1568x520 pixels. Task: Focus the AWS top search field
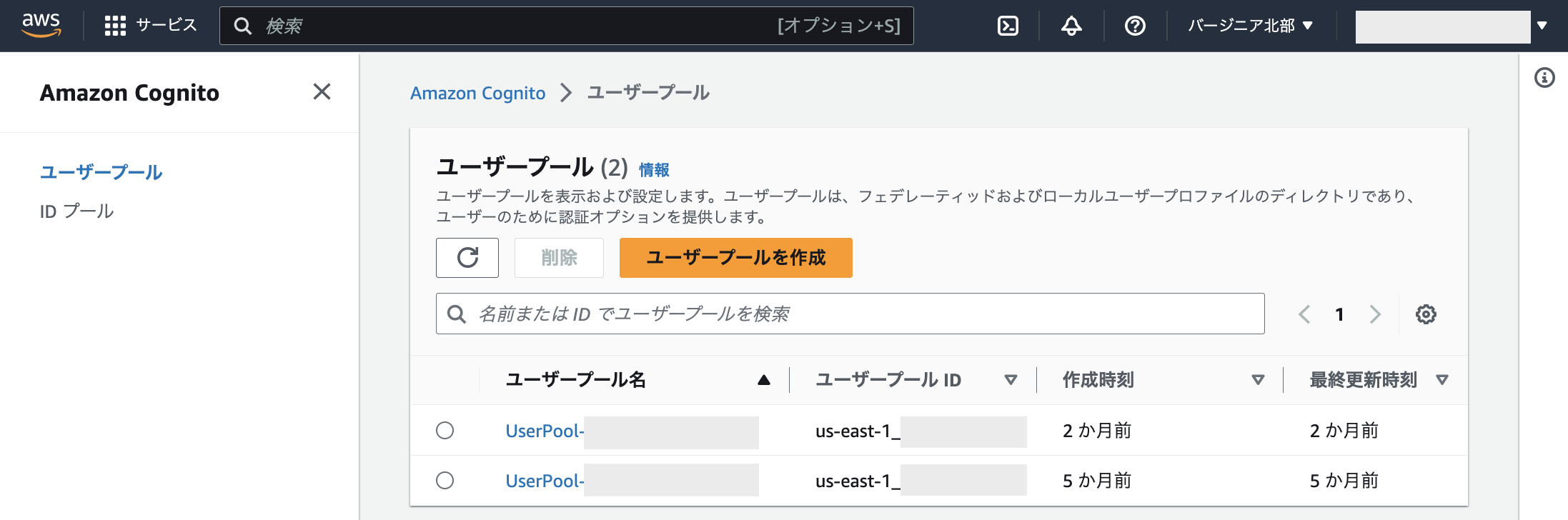click(566, 26)
